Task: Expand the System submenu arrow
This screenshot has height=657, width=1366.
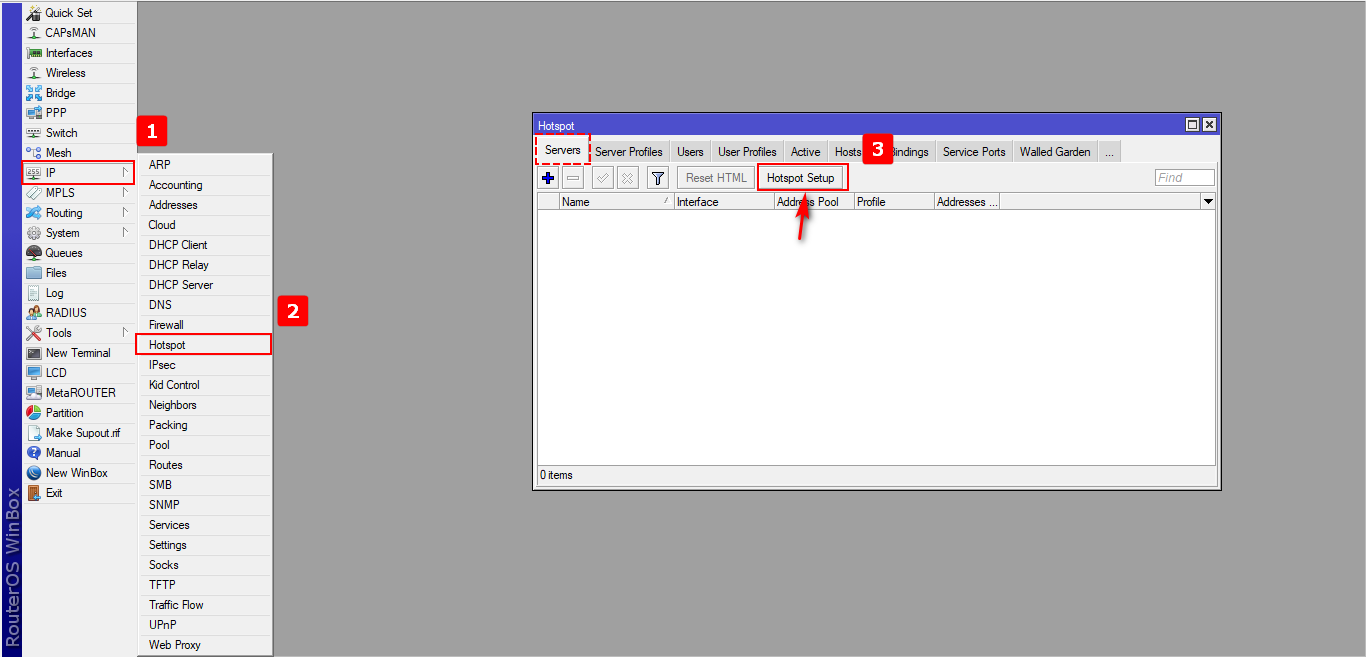Action: click(x=125, y=233)
